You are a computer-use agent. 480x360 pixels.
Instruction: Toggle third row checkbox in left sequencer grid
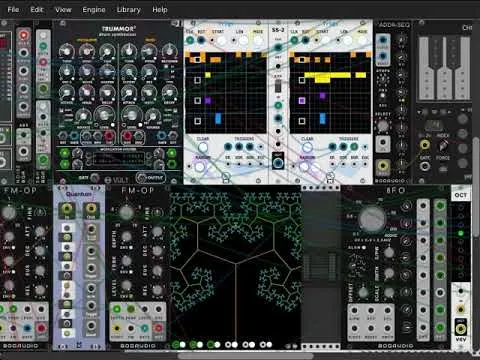coord(197,101)
